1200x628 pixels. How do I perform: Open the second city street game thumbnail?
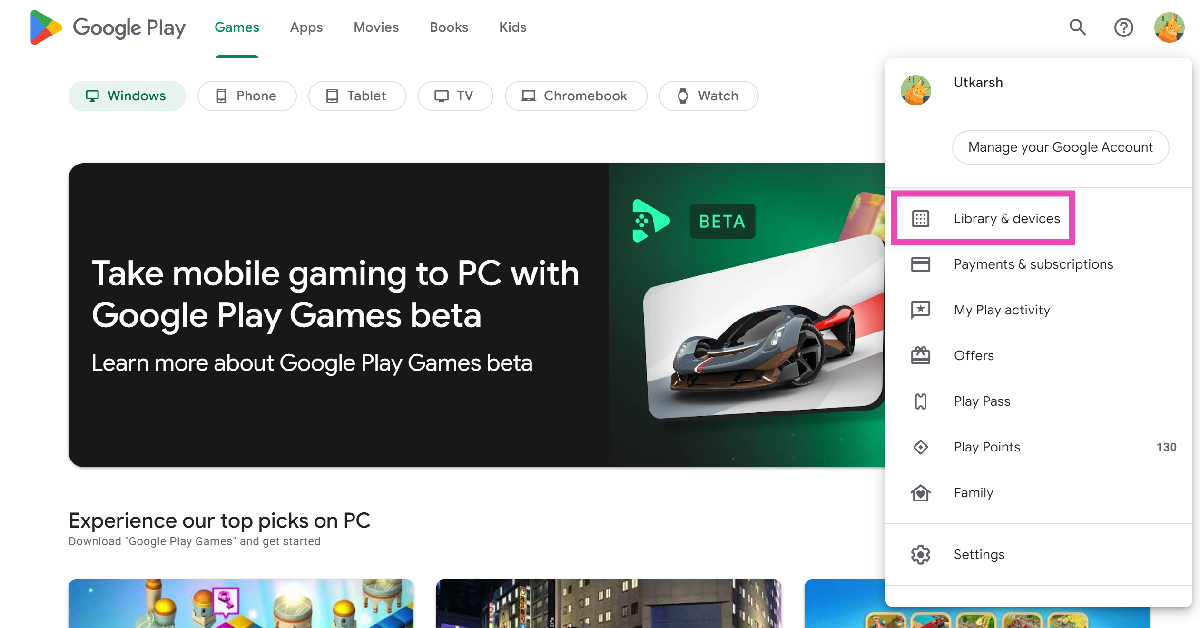pyautogui.click(x=609, y=603)
